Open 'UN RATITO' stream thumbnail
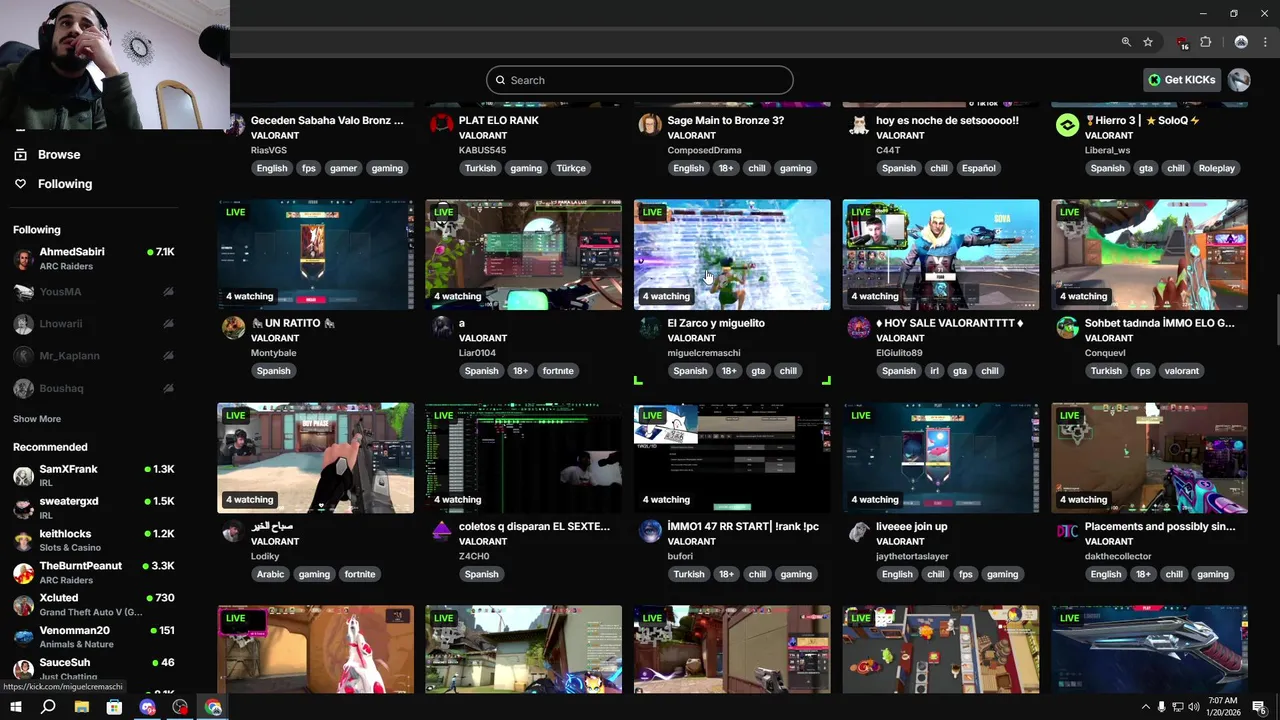Image resolution: width=1280 pixels, height=720 pixels. point(315,255)
